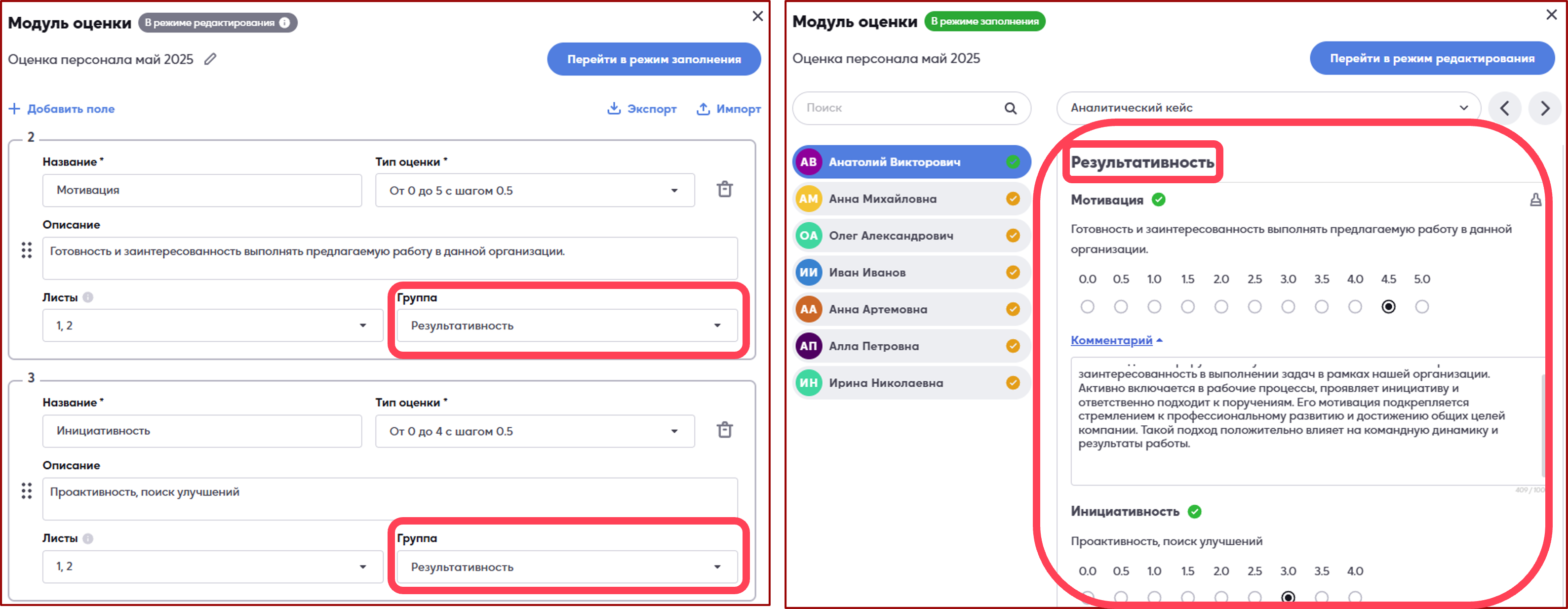
Task: Click the stamp icon next to Мотивация
Action: coord(1535,200)
